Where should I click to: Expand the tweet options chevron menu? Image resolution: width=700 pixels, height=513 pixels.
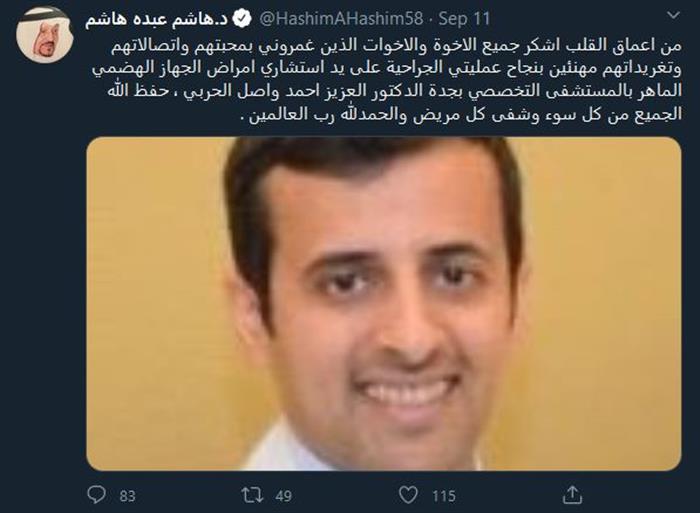pos(673,16)
